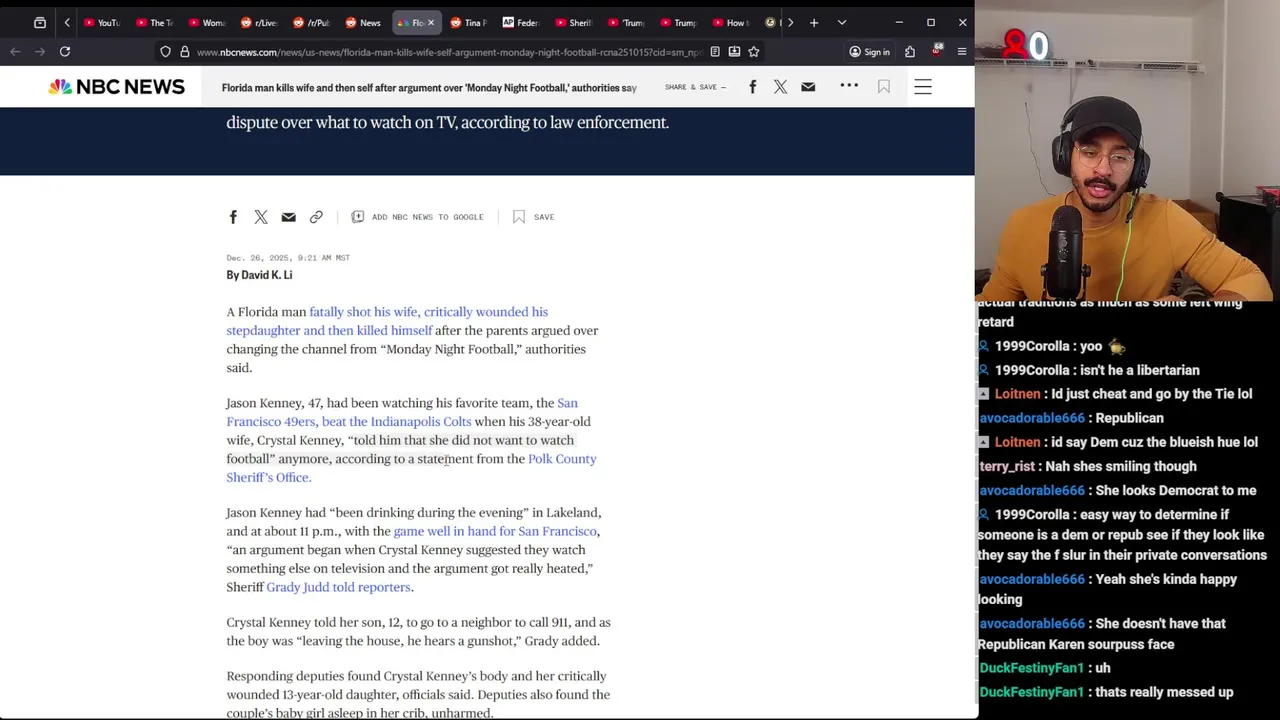Open Polk County Sheriff's Office link
Viewport: 1280px width, 720px height.
pos(411,468)
